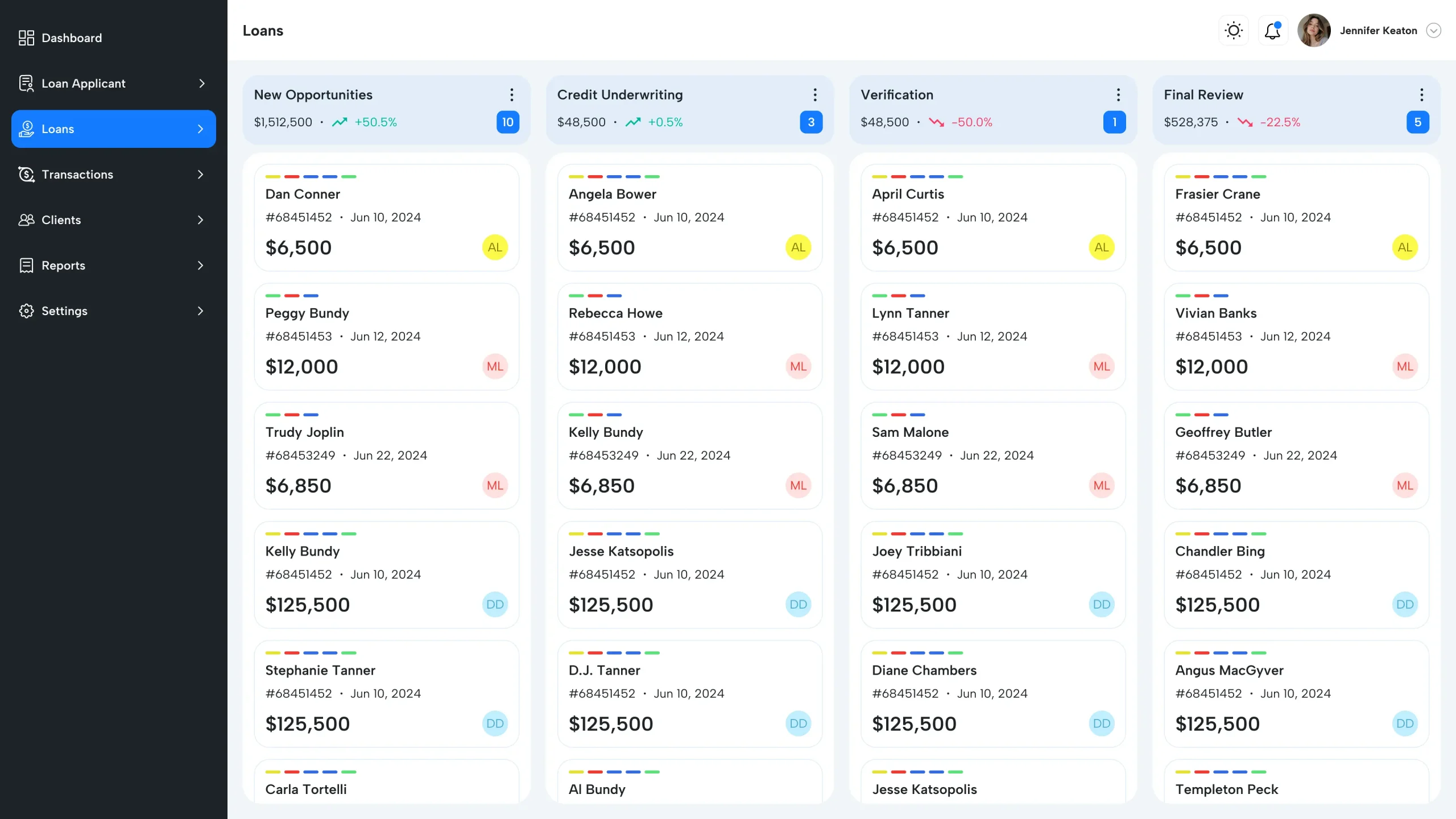Expand the Transactions menu chevron
Screen dimensions: 1456x819
tap(200, 175)
